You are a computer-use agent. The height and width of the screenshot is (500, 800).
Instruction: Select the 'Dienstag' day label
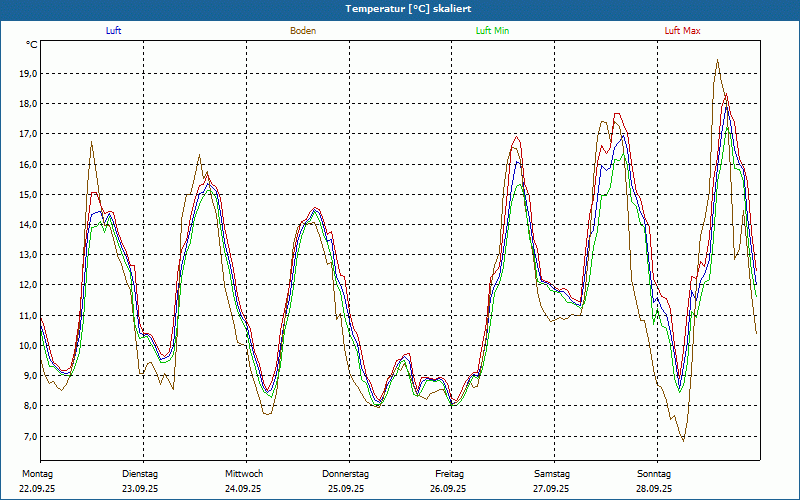pyautogui.click(x=140, y=474)
